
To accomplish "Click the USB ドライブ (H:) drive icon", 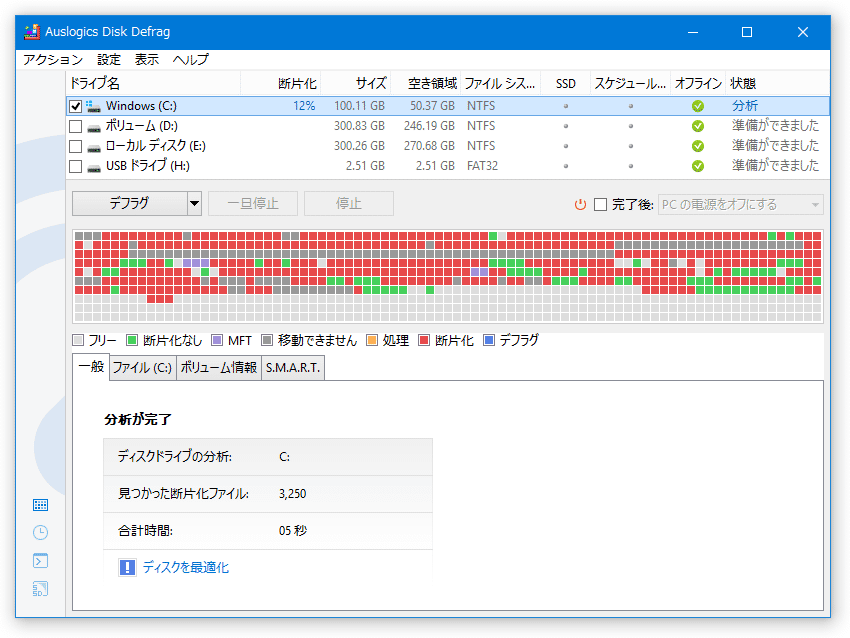I will 94,168.
